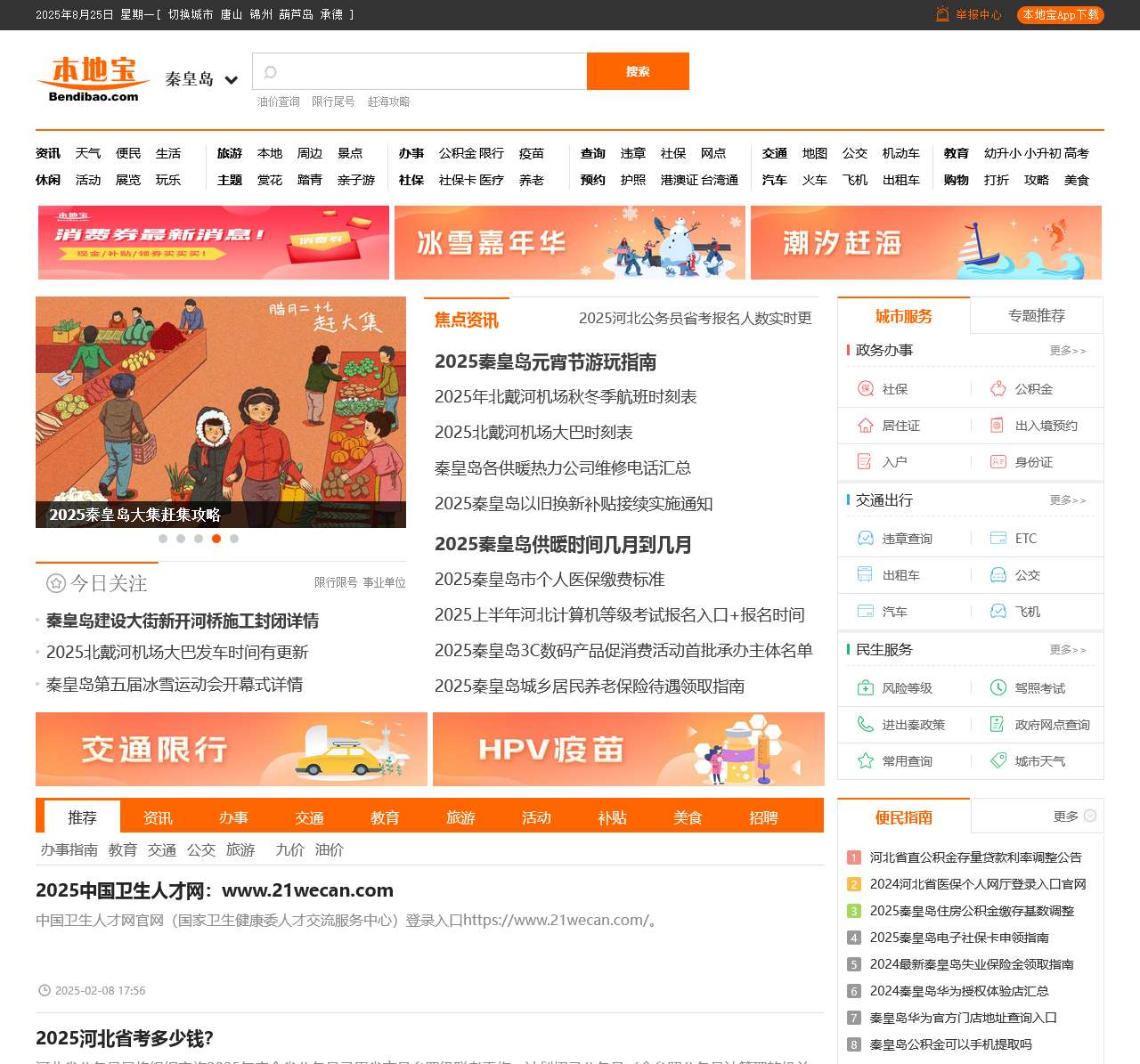Click the 驾照考试 clock icon
Image resolution: width=1140 pixels, height=1064 pixels.
(x=998, y=688)
